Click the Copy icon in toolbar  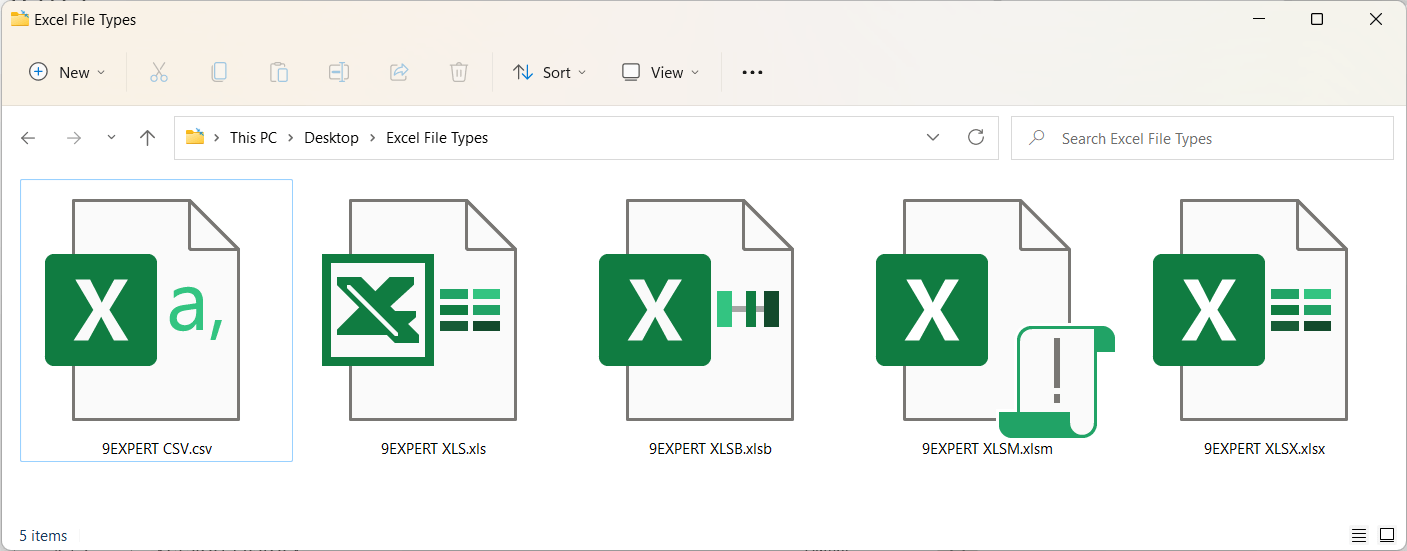click(x=218, y=72)
